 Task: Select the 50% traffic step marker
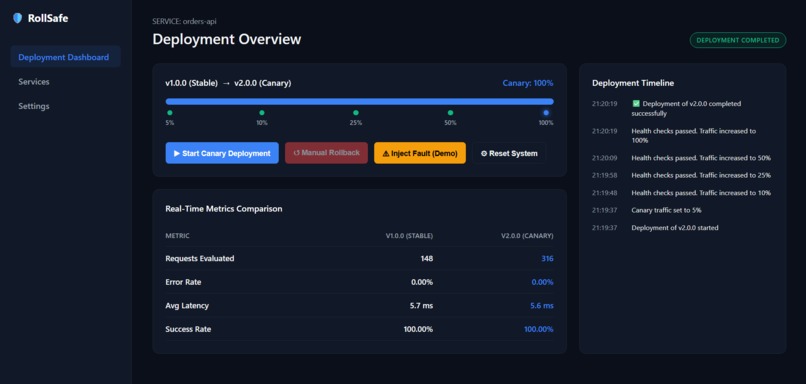pyautogui.click(x=450, y=113)
